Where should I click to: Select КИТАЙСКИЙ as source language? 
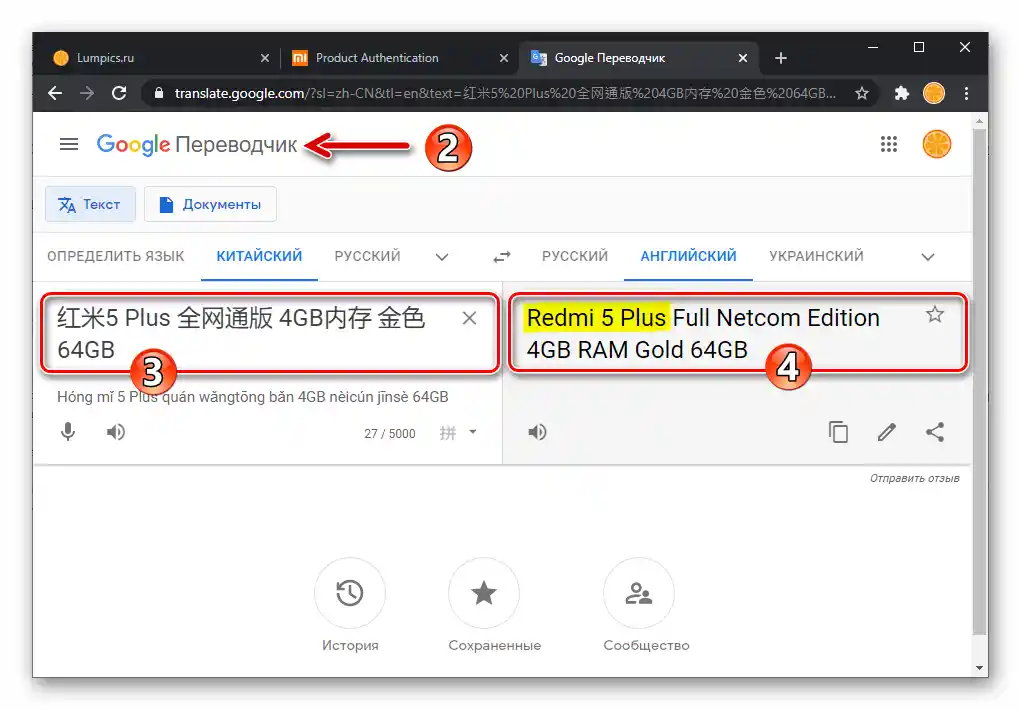point(259,256)
